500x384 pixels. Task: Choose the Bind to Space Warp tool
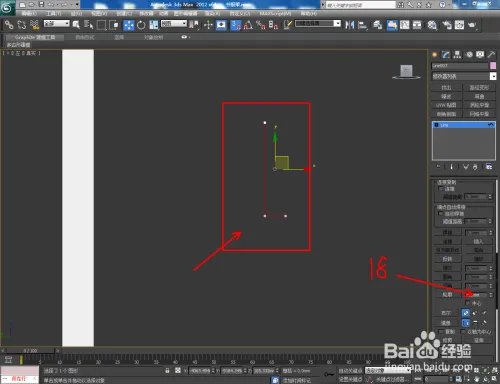point(34,25)
